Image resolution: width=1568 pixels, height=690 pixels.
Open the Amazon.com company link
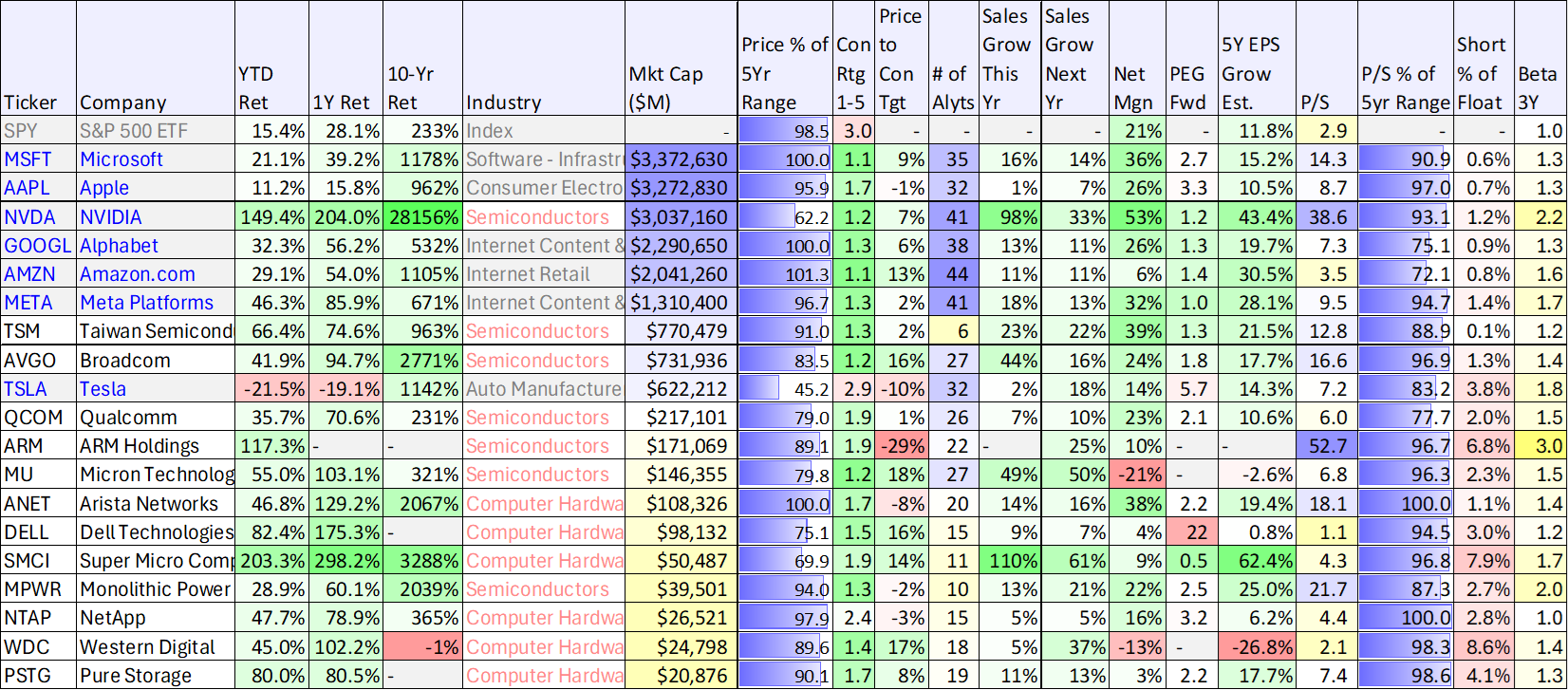(138, 274)
